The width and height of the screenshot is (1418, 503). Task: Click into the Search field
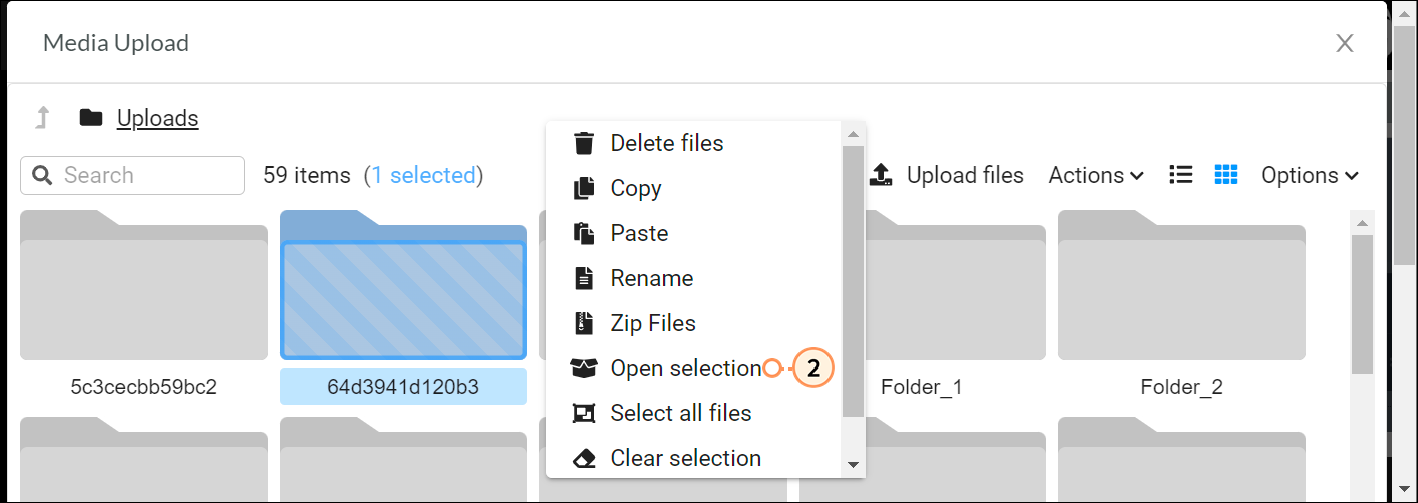[x=132, y=175]
